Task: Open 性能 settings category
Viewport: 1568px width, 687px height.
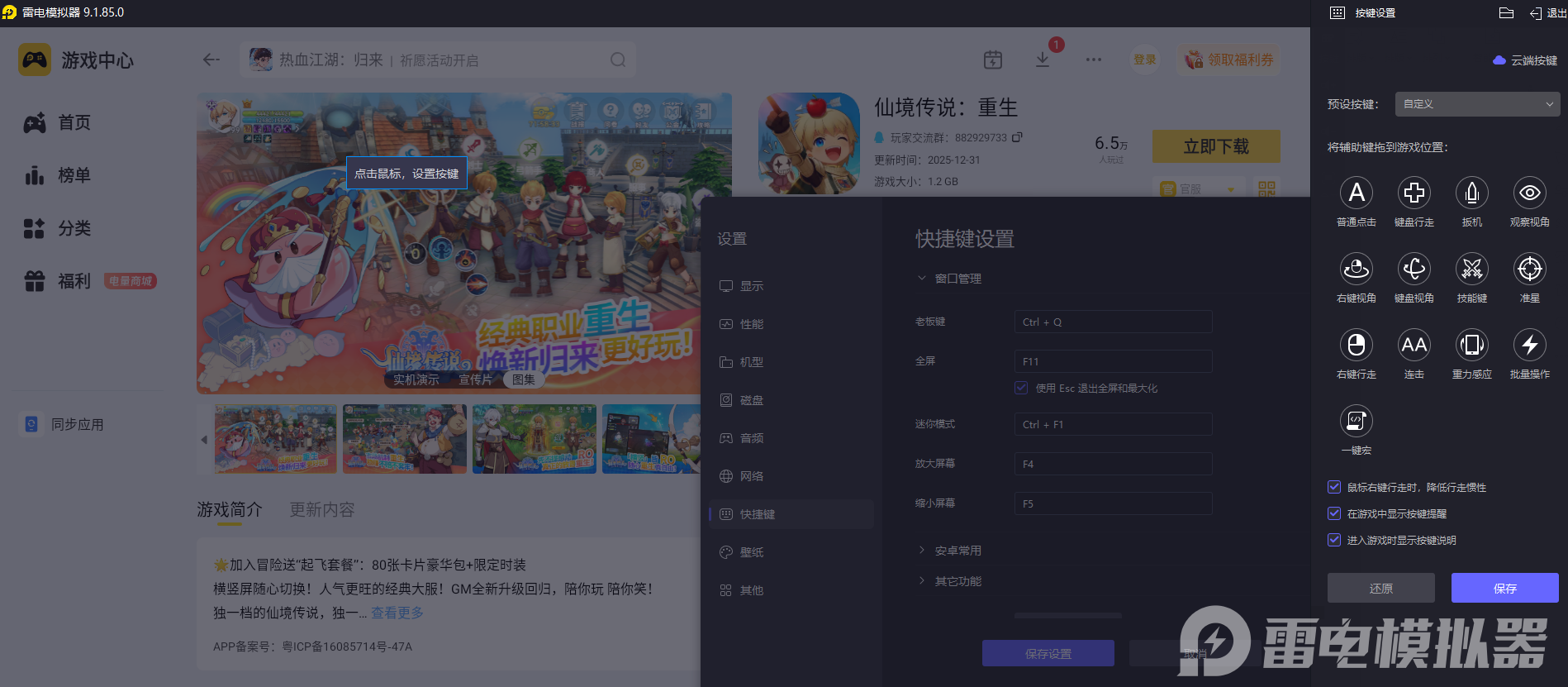Action: point(791,324)
